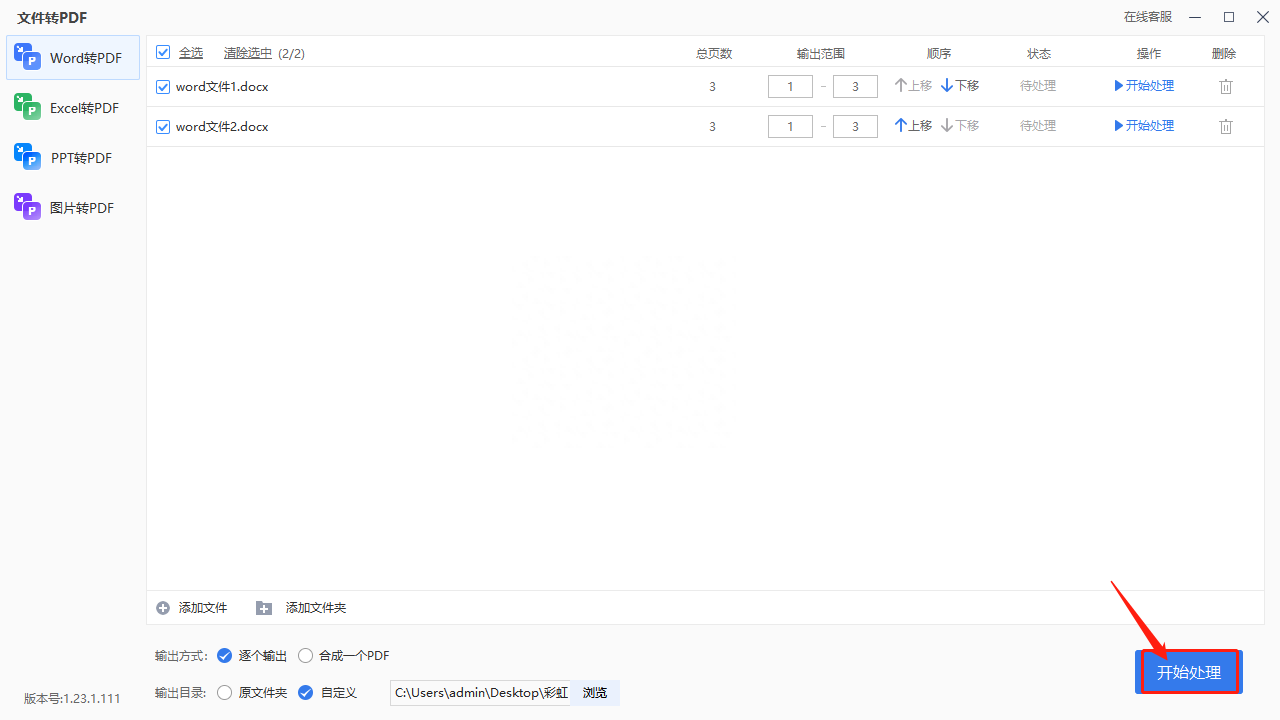Click the output path text field
This screenshot has height=720, width=1280.
click(480, 692)
